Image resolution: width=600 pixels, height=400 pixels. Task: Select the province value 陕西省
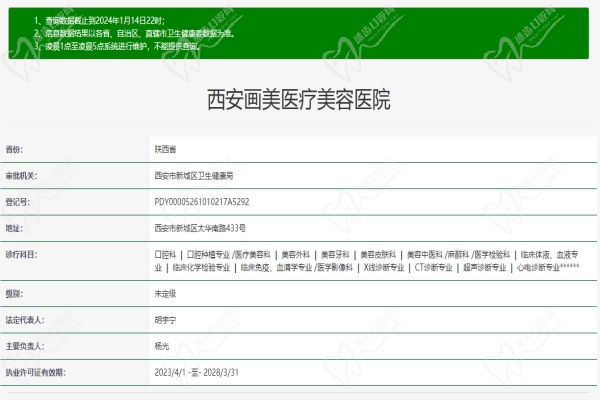pyautogui.click(x=165, y=149)
